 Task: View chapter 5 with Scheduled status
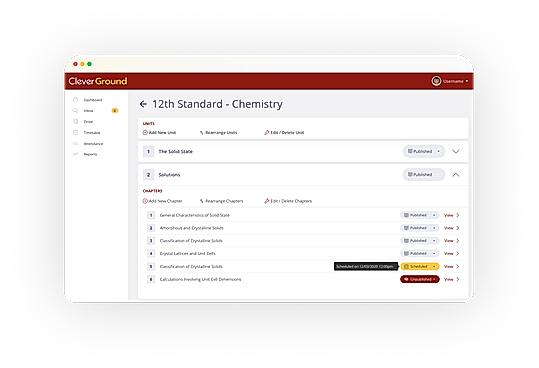pos(451,266)
